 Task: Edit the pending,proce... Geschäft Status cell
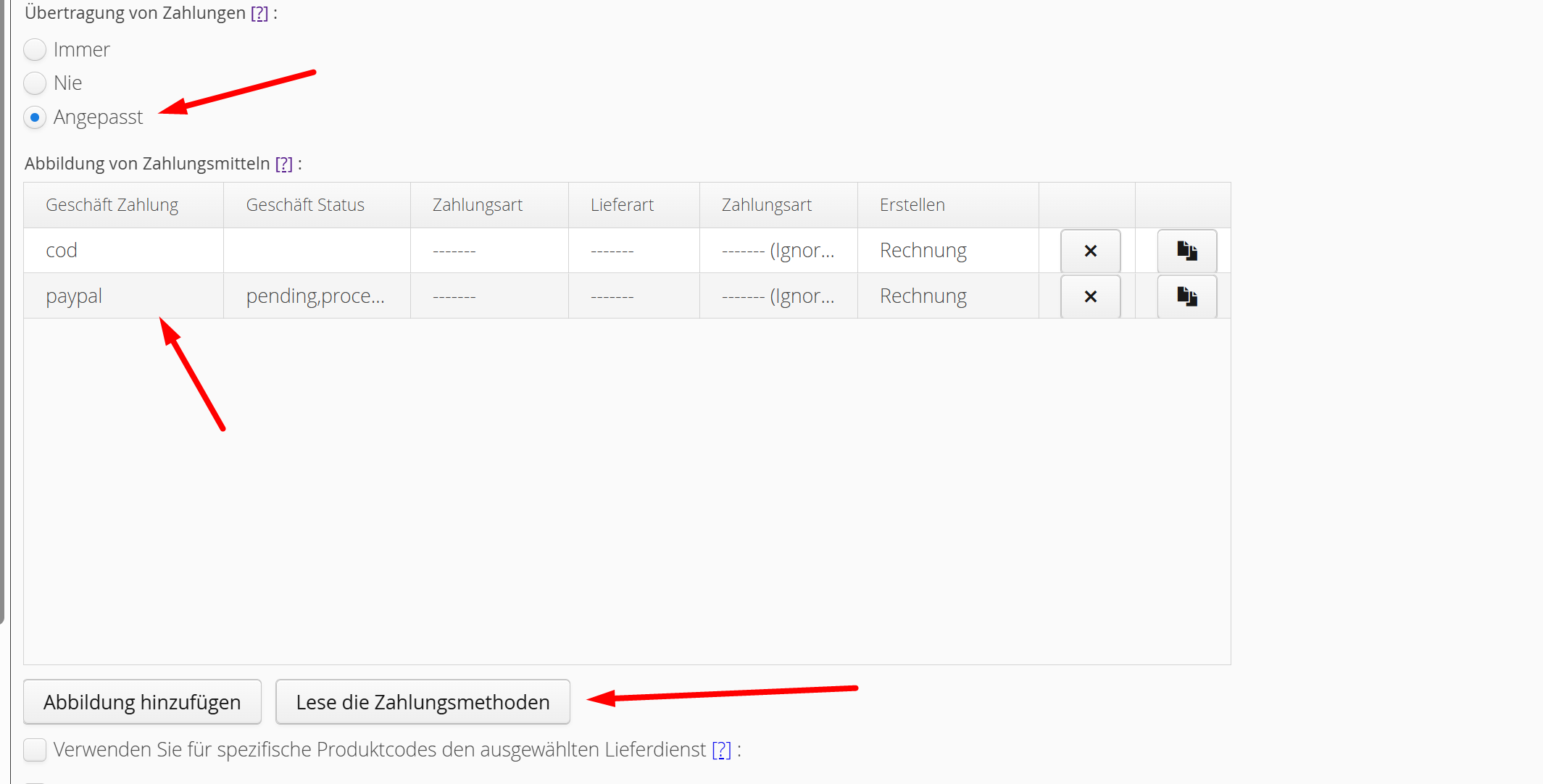coord(316,296)
